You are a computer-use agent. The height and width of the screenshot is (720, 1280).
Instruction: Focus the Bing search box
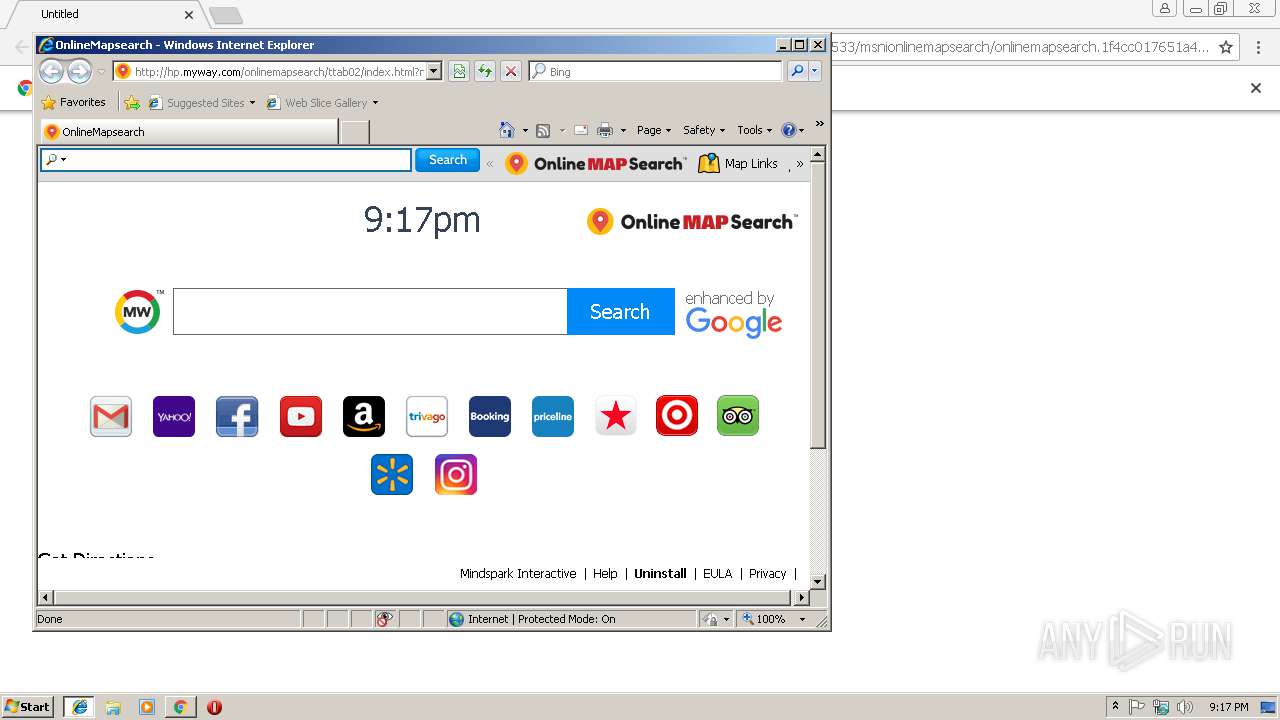pos(656,71)
